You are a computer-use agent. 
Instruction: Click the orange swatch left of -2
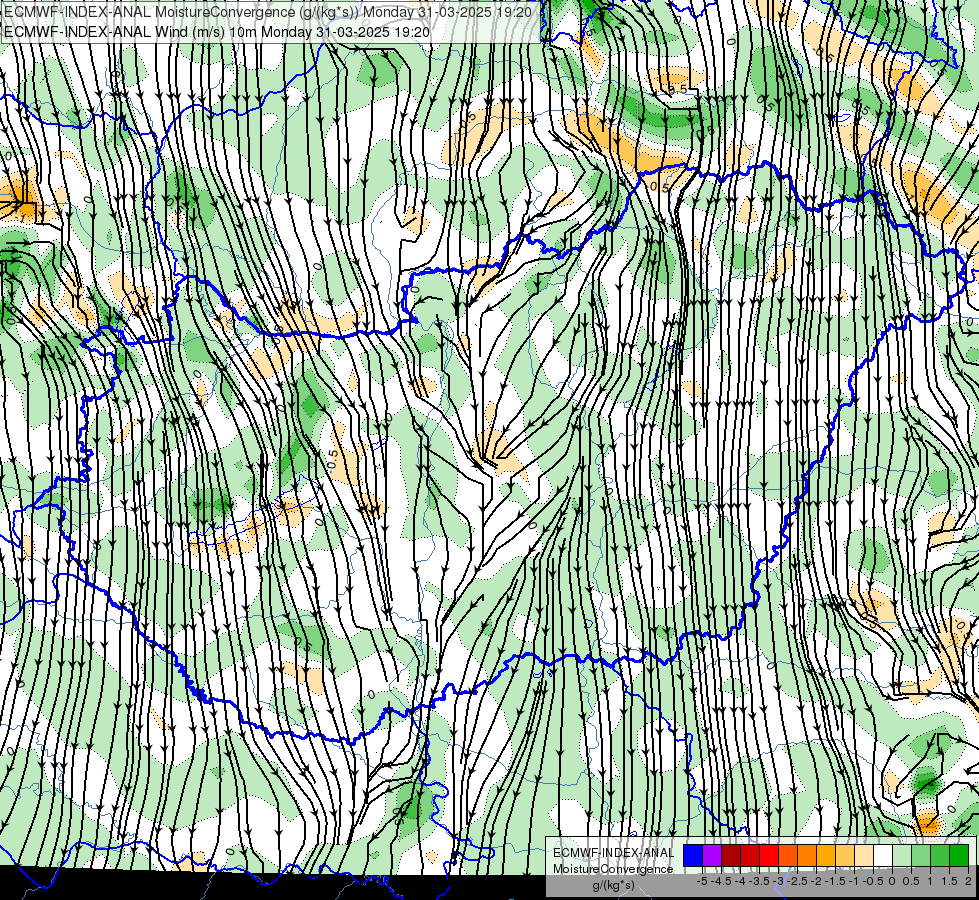coord(807,855)
